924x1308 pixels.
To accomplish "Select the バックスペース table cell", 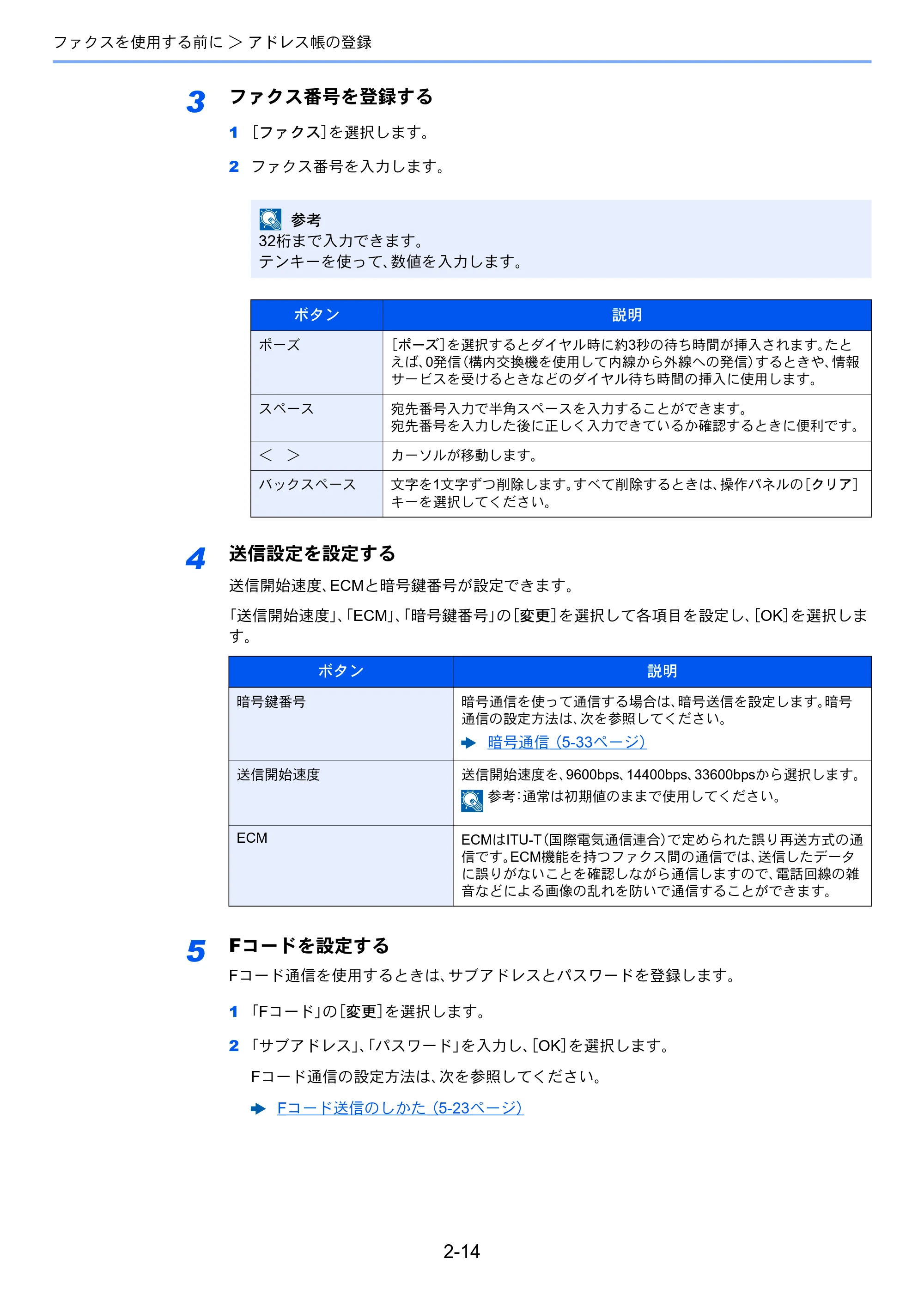I will coord(317,494).
